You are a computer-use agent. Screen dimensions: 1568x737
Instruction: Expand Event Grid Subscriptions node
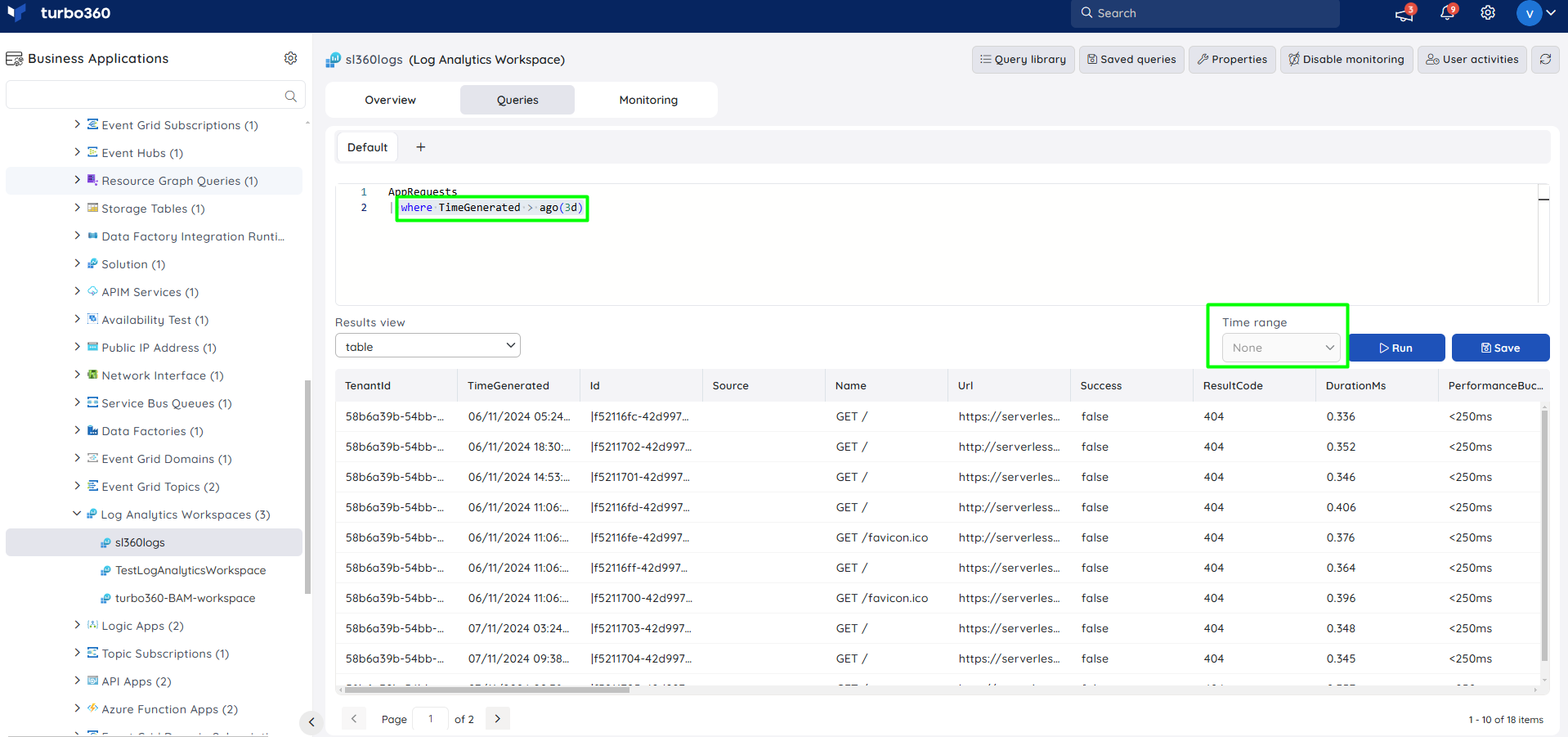tap(77, 124)
